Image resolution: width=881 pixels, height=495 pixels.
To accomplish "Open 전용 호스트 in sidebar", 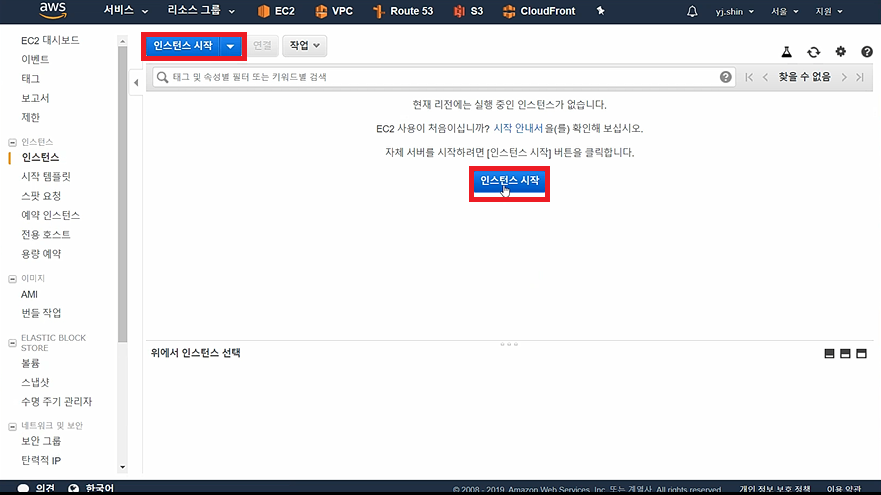I will (x=46, y=235).
